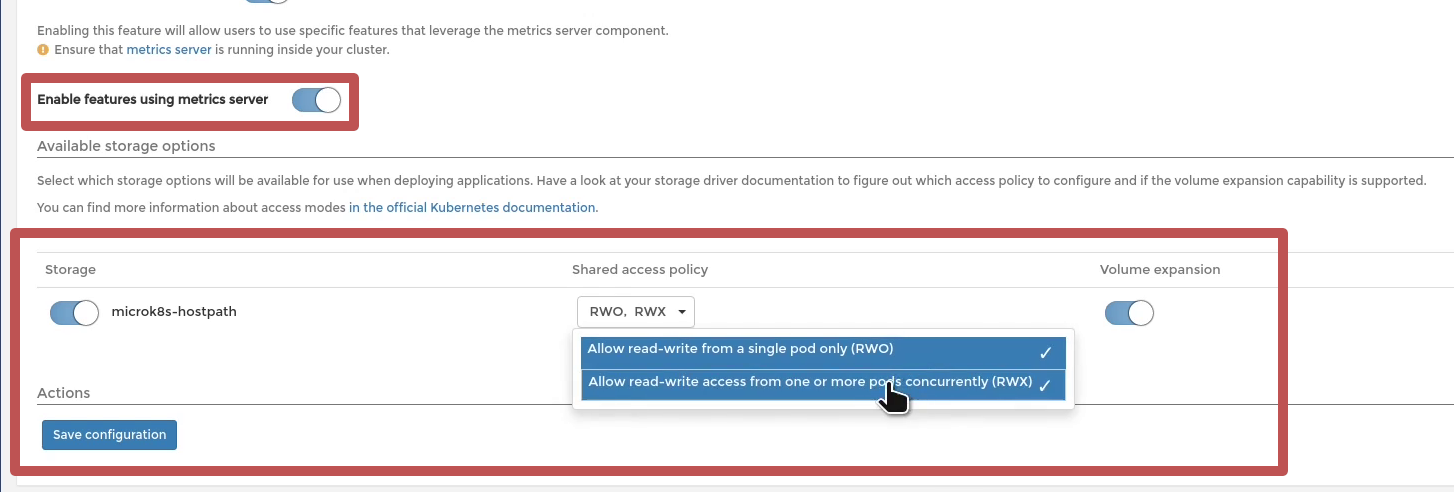Open the RWO, RWX access policy dropdown
The width and height of the screenshot is (1454, 492).
[x=635, y=312]
